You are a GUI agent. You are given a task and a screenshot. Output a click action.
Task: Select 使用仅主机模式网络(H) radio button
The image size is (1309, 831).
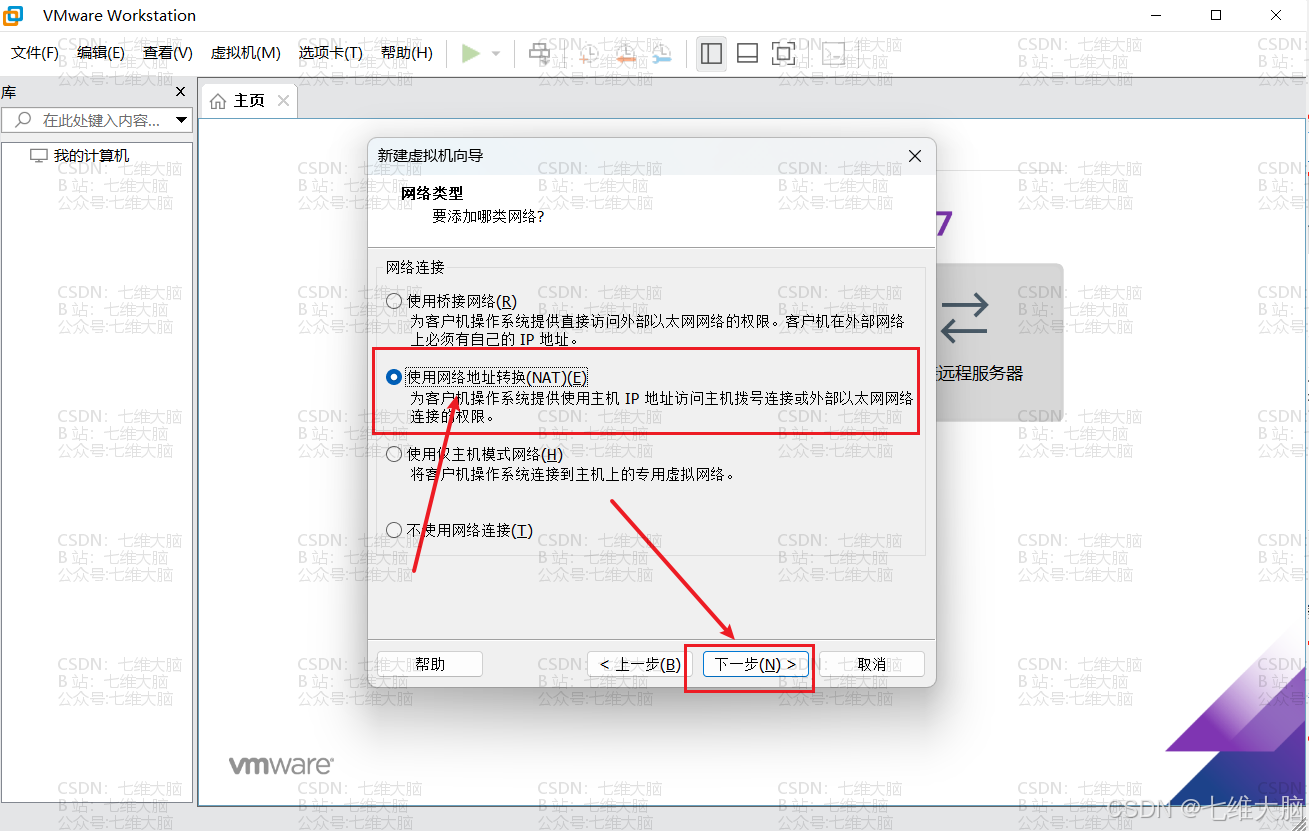click(x=394, y=454)
